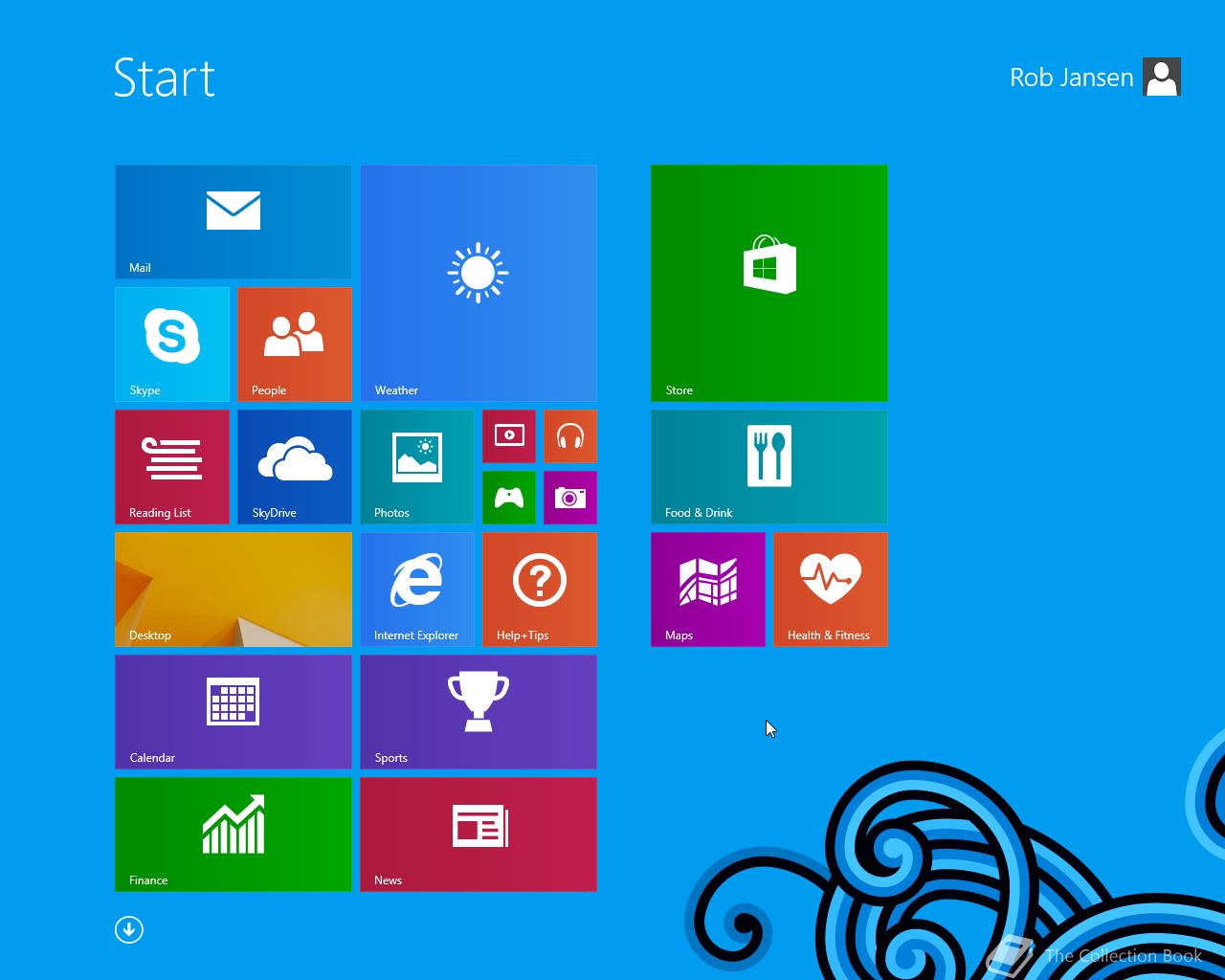Open the small Xbox Games controller tile
The width and height of the screenshot is (1225, 980).
(x=509, y=498)
